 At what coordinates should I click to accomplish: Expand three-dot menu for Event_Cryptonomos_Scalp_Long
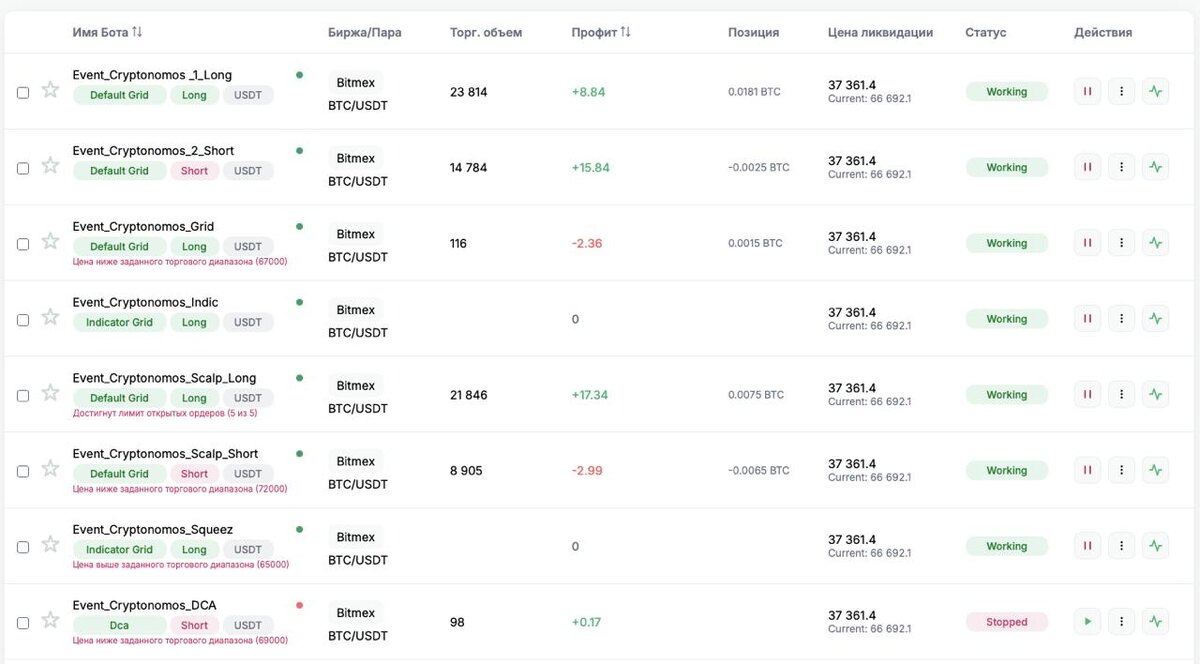point(1122,395)
